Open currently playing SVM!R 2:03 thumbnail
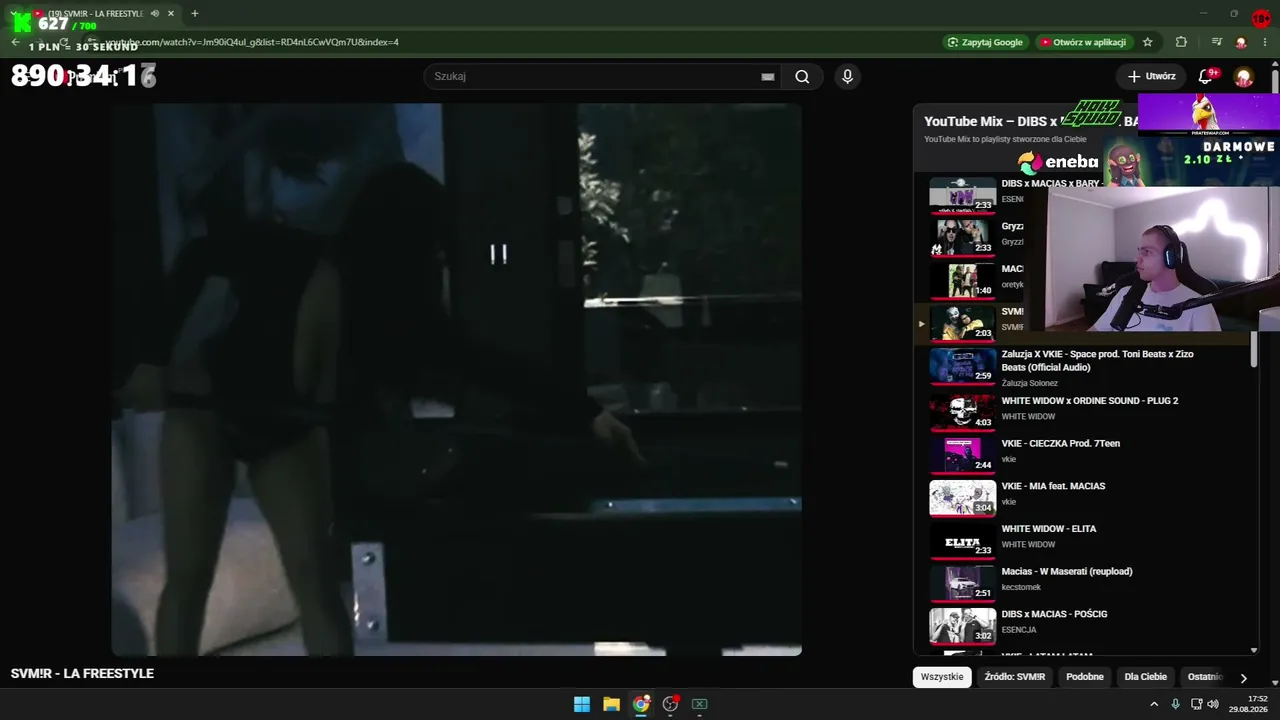 click(962, 322)
